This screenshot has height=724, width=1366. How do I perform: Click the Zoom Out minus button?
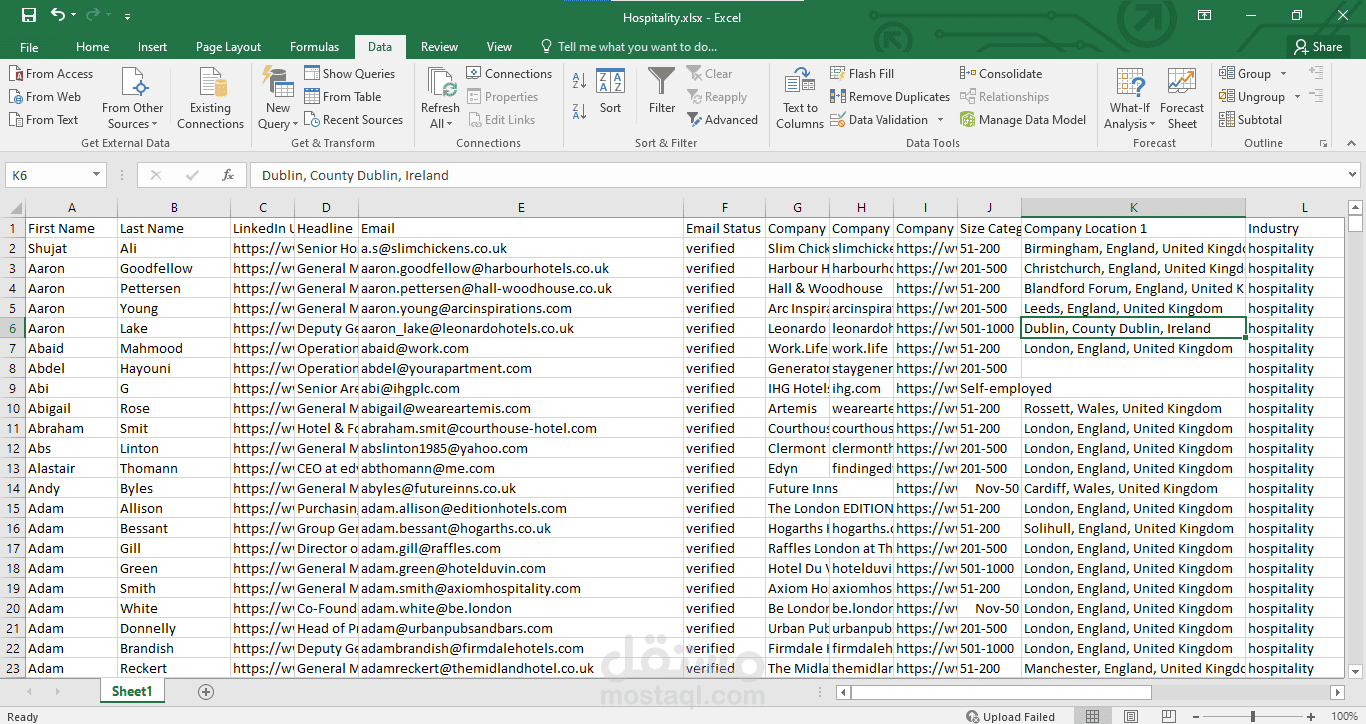(1197, 716)
